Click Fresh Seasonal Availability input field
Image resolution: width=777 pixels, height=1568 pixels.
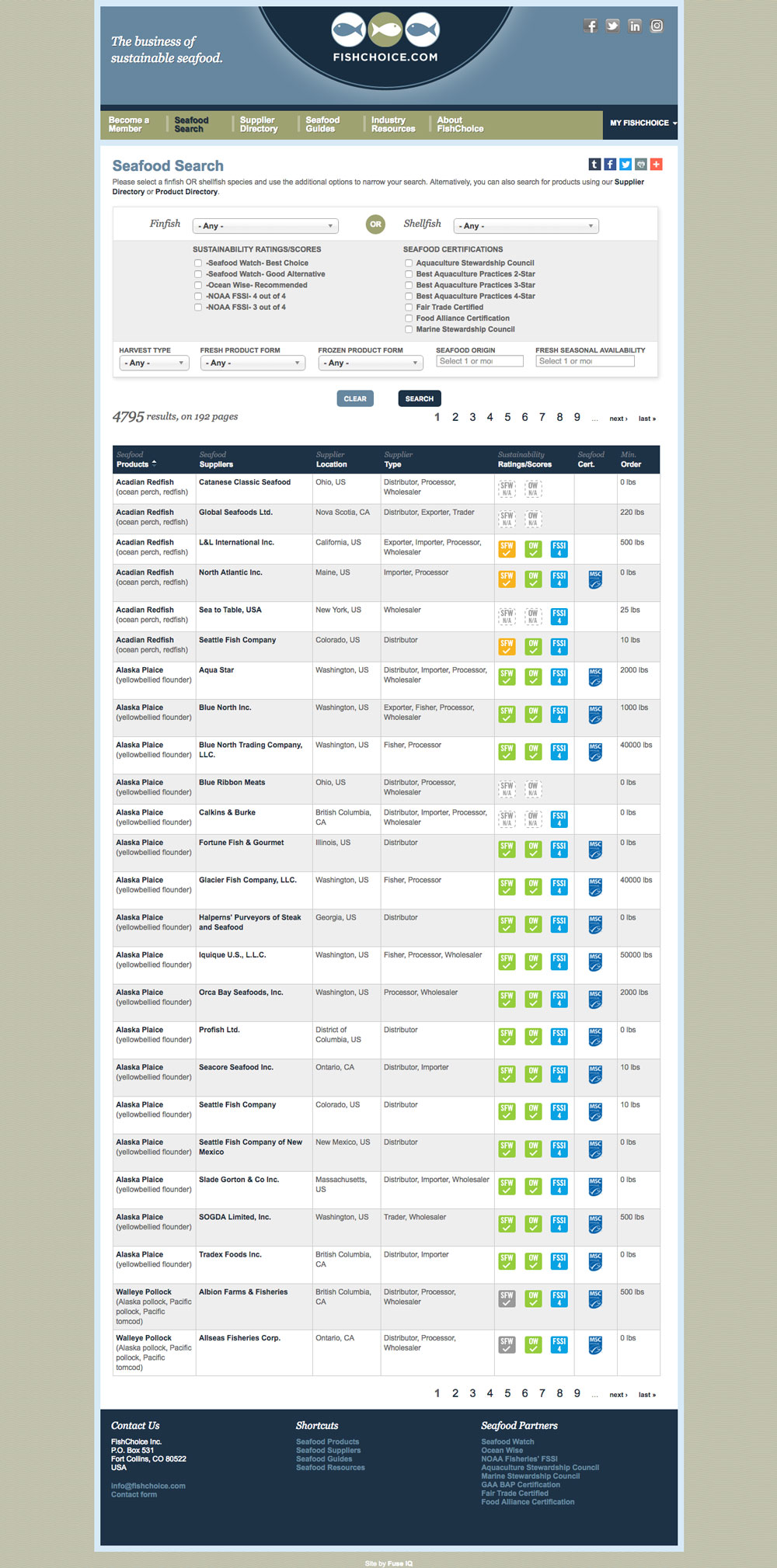click(x=585, y=361)
